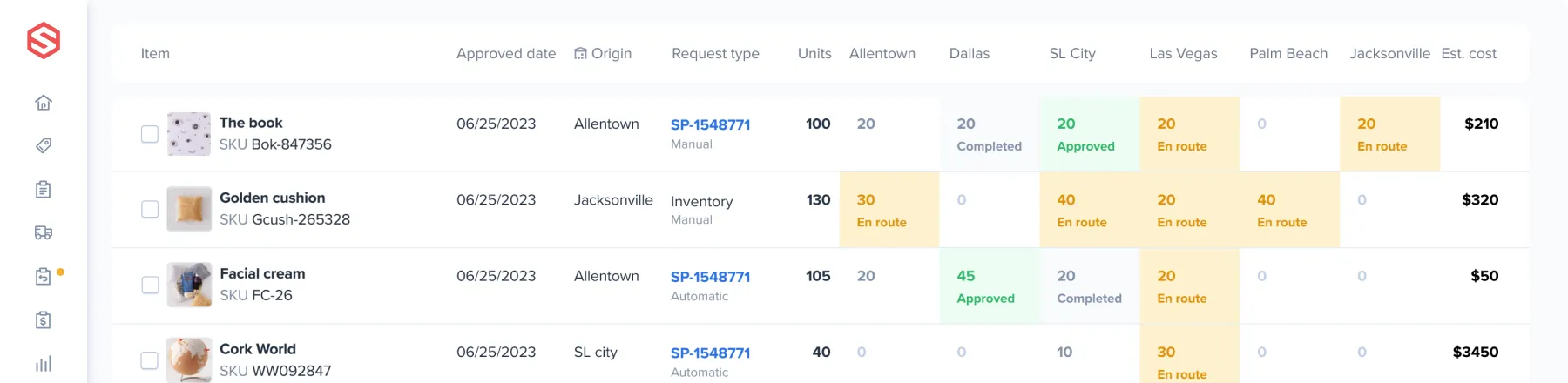The width and height of the screenshot is (1568, 383).
Task: Click SKU Gcush-265328 text
Action: pos(285,219)
